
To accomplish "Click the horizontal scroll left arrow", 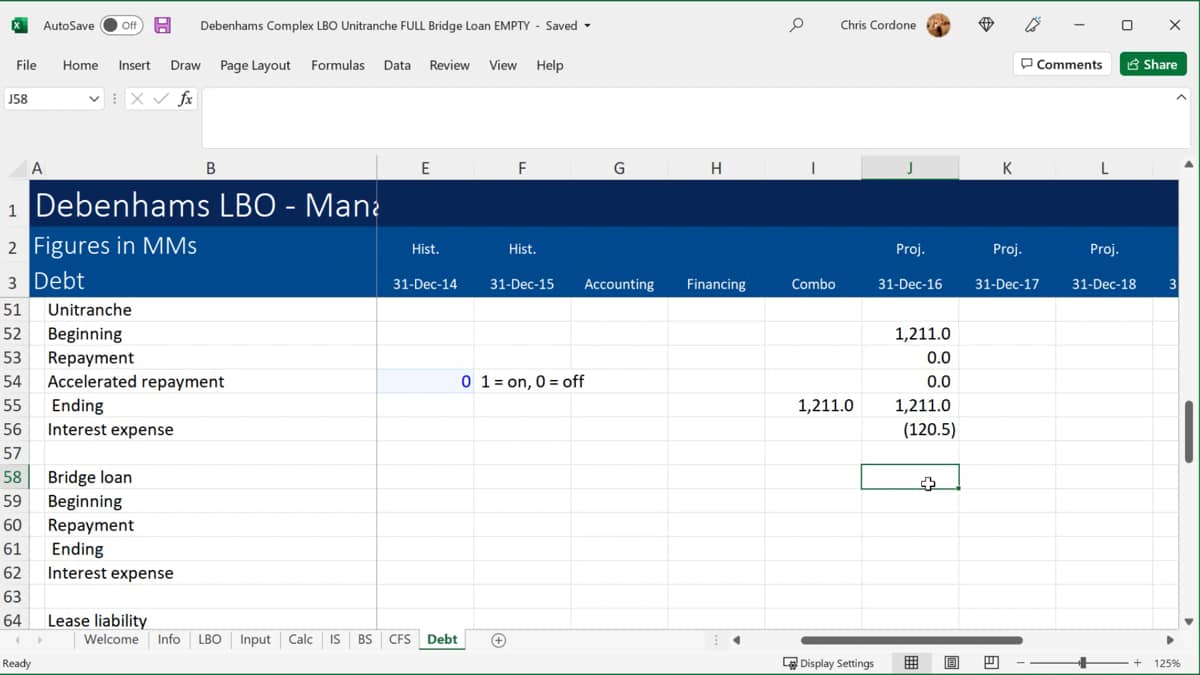I will tap(736, 640).
